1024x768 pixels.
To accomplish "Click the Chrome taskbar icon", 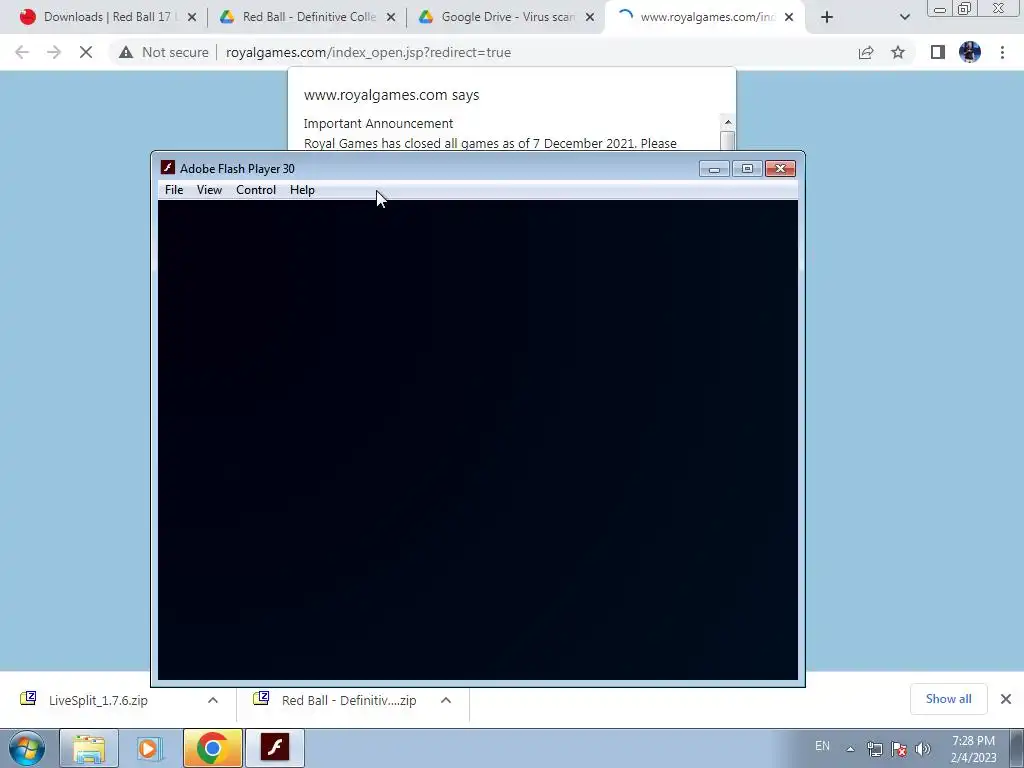I will [x=212, y=748].
